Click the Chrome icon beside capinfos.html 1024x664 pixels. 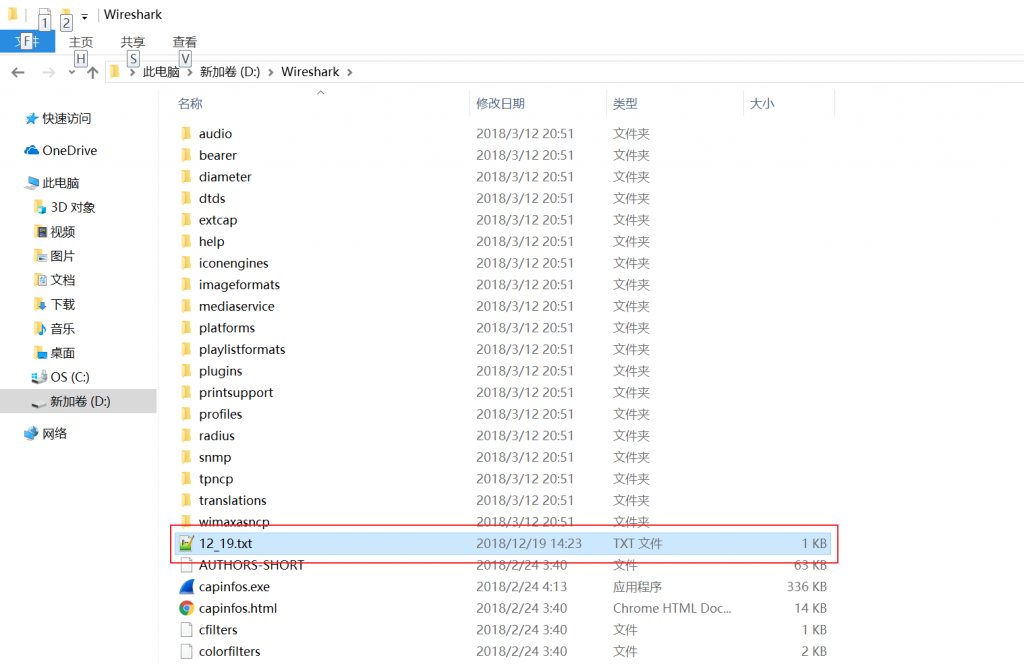tap(186, 608)
